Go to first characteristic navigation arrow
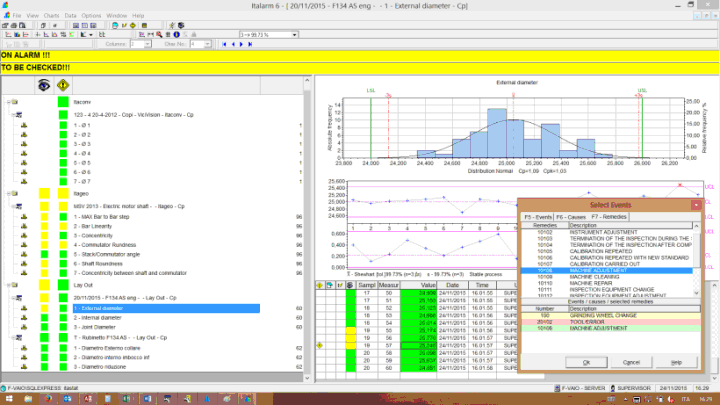The image size is (720, 405). click(x=224, y=44)
